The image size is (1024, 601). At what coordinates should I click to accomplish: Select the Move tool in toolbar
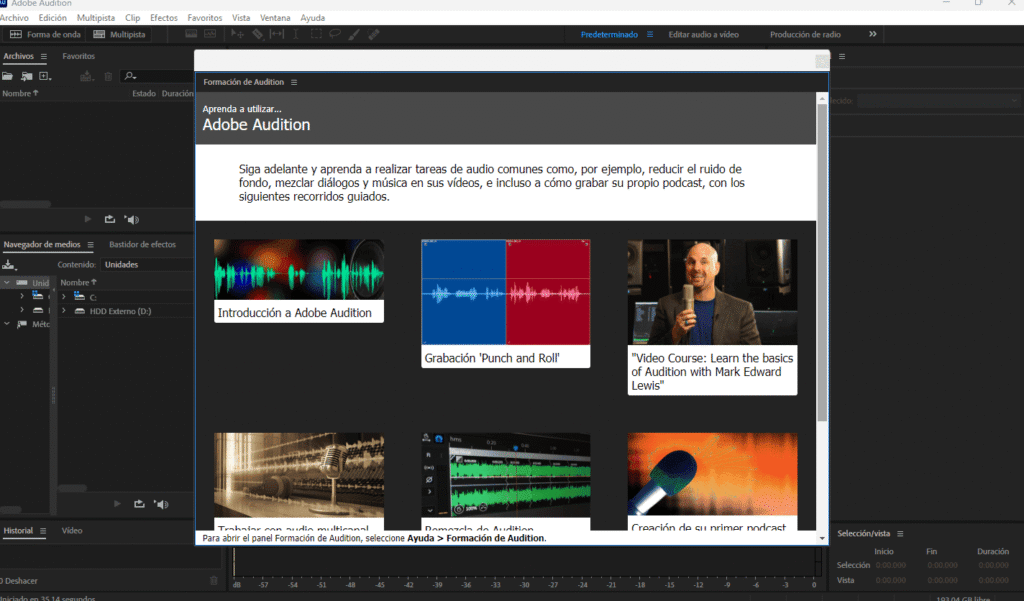click(238, 34)
